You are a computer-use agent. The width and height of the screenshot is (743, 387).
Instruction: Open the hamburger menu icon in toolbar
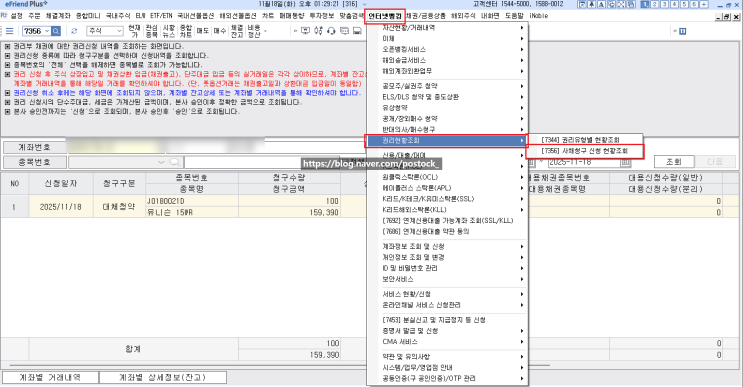point(9,31)
